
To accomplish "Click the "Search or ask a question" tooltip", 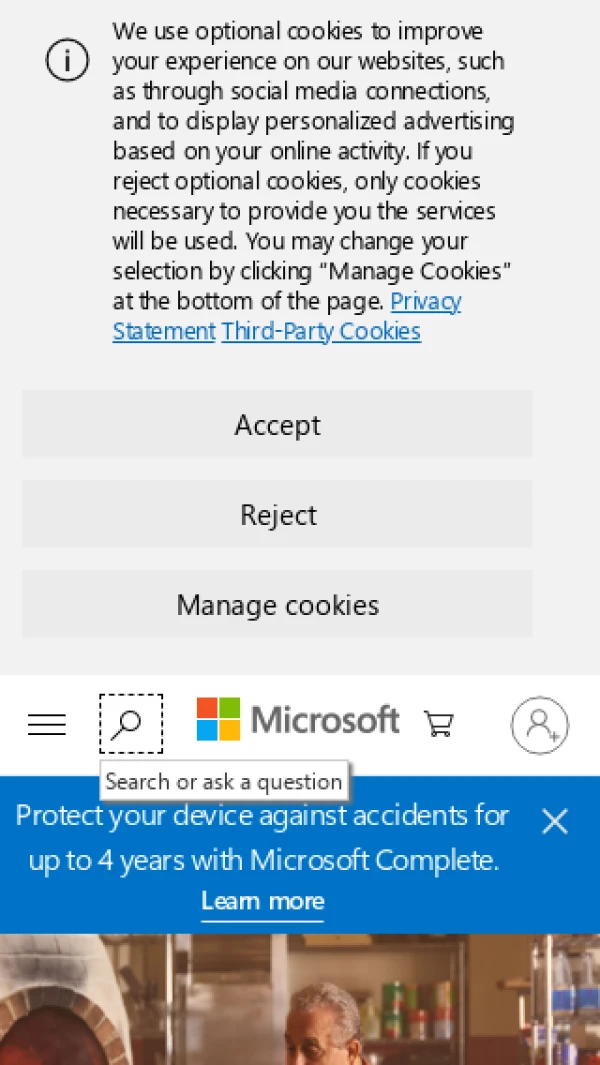I will click(224, 781).
